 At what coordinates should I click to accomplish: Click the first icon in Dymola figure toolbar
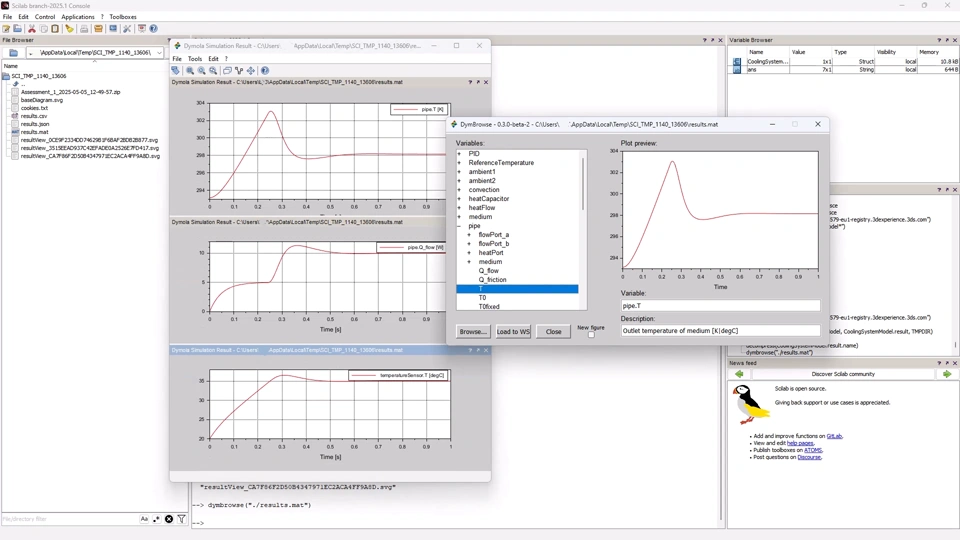pyautogui.click(x=176, y=70)
